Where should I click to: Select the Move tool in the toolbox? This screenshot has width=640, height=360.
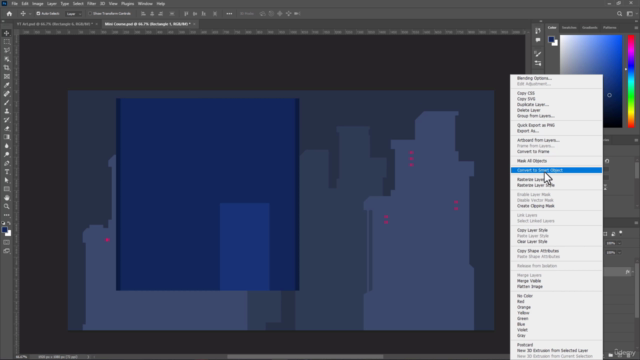click(7, 33)
